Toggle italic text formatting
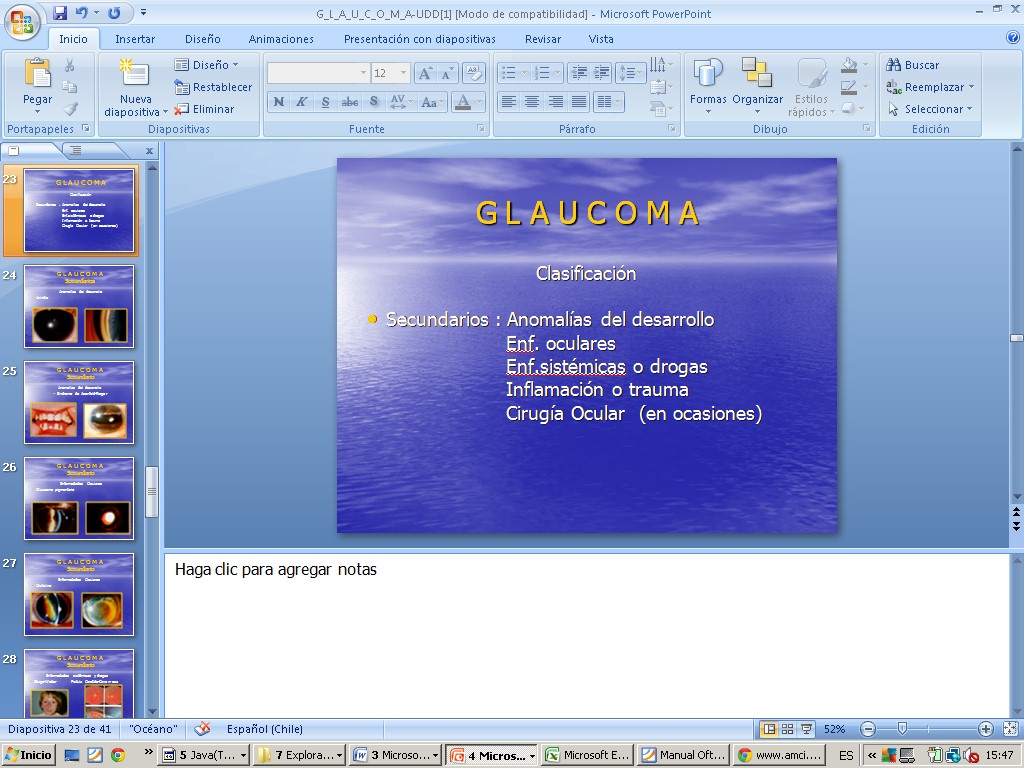 click(x=302, y=102)
